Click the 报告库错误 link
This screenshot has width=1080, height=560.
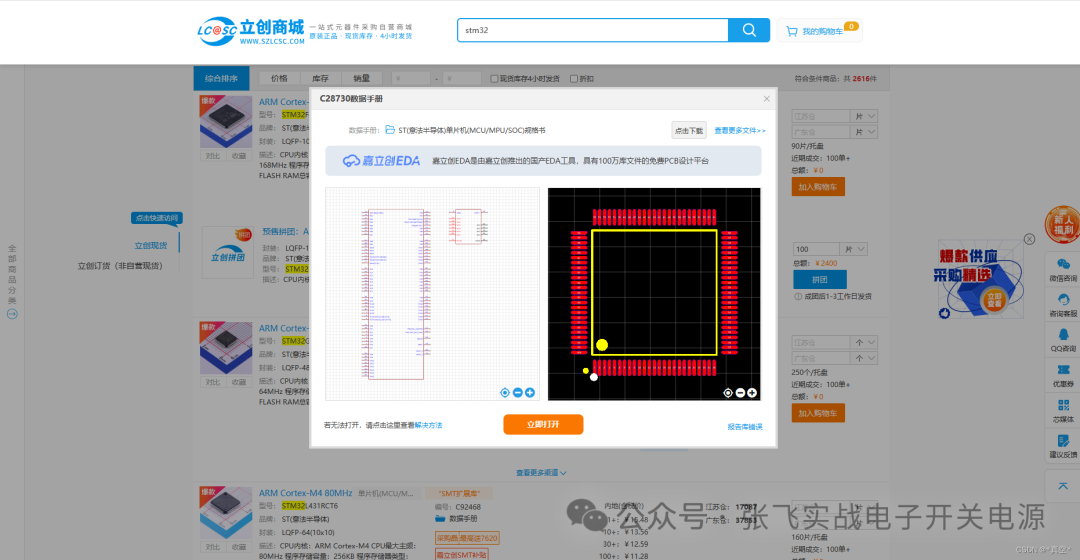[745, 427]
